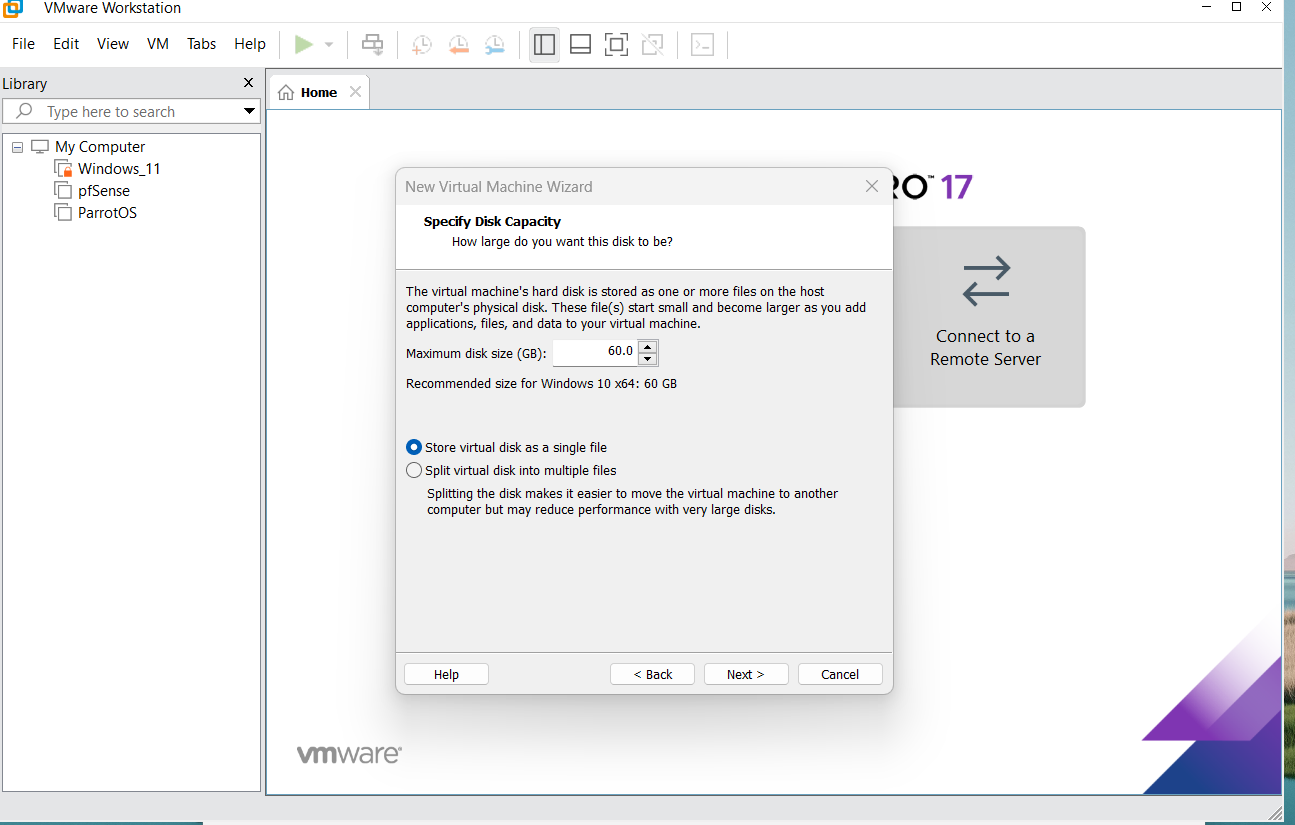Select the Windows_11 virtual machine
Viewport: 1295px width, 825px height.
(x=119, y=168)
